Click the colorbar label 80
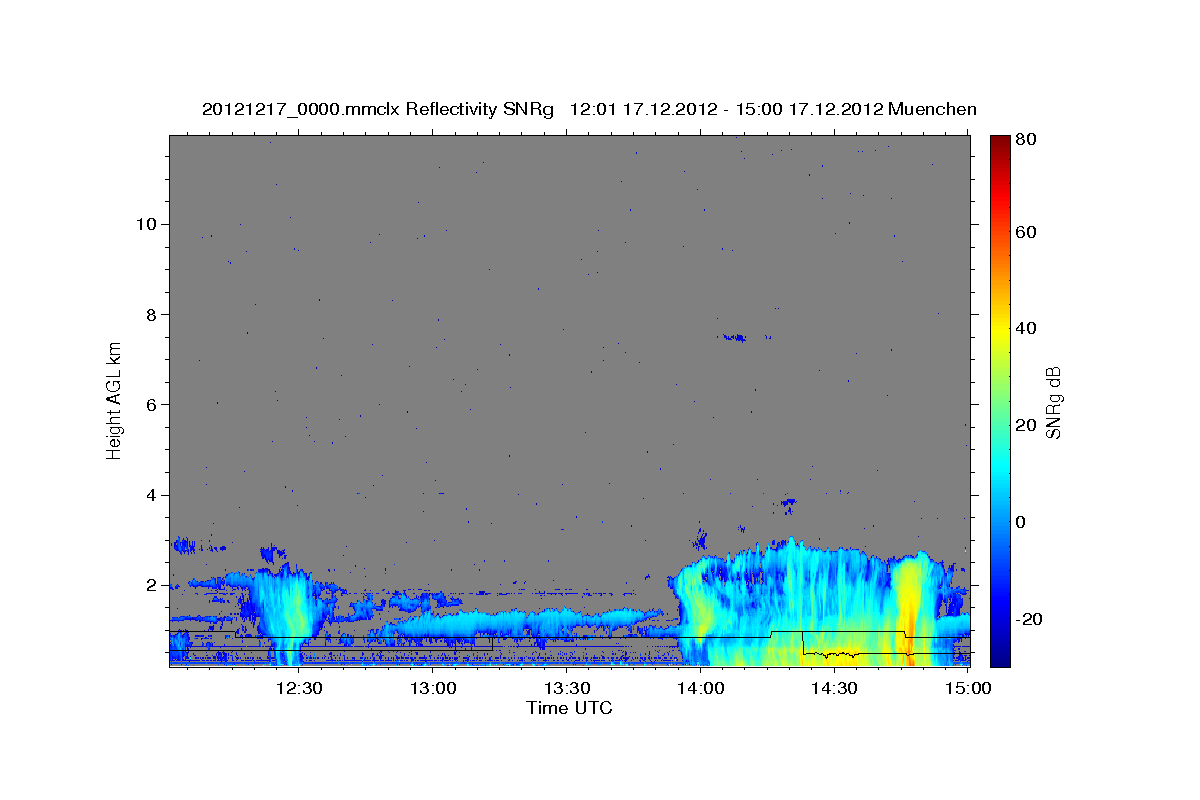 [x=1028, y=140]
